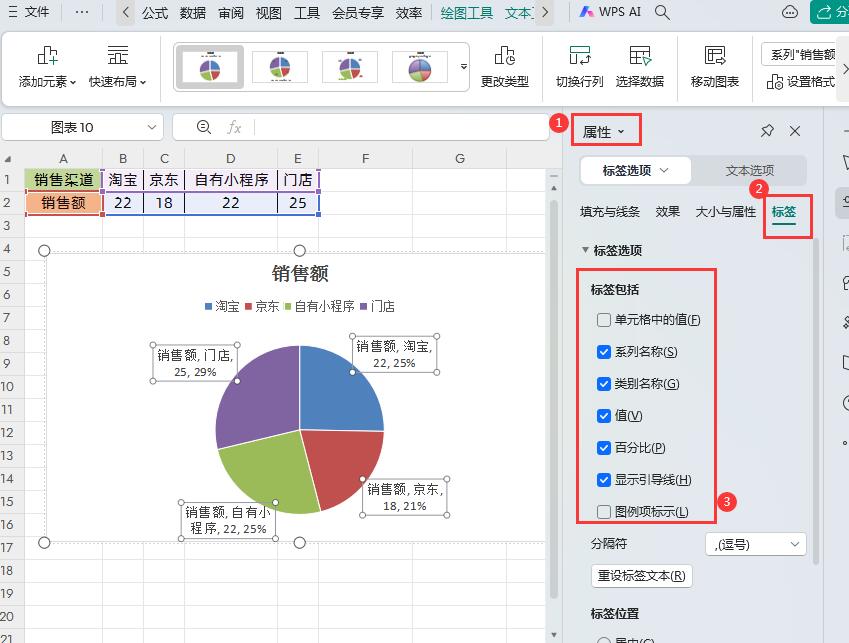This screenshot has height=643, width=849.
Task: Click column header G
Action: pos(460,159)
